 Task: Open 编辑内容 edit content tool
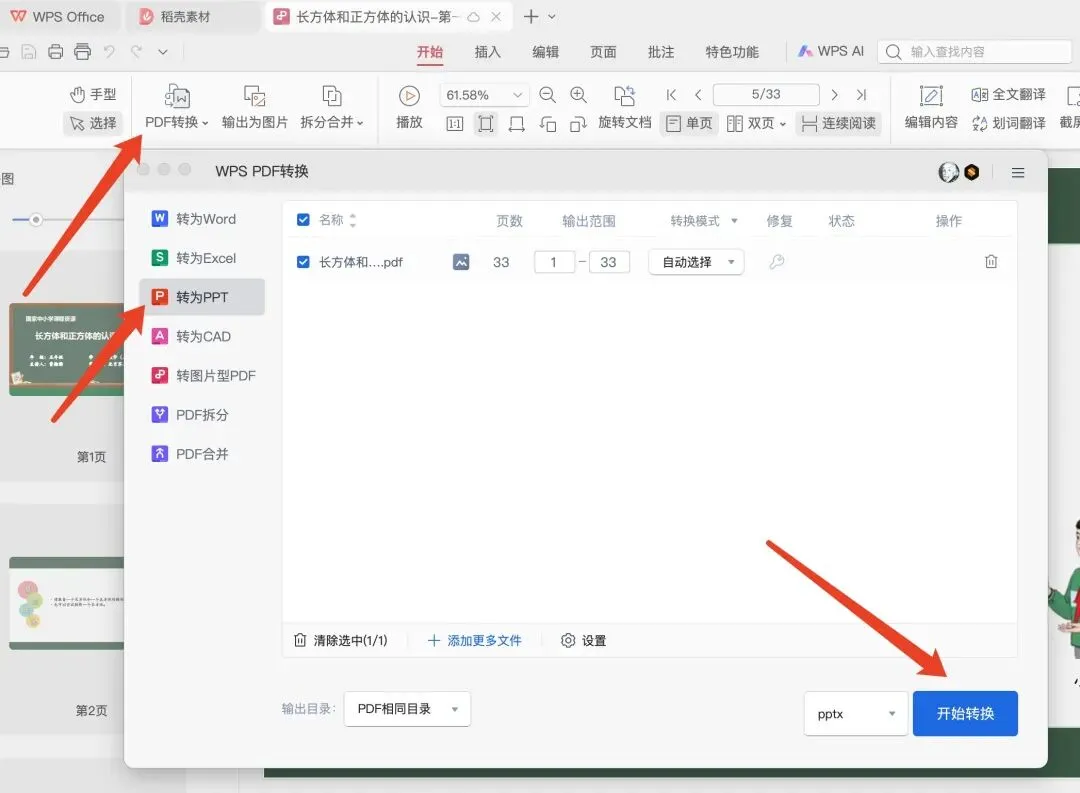[x=931, y=107]
